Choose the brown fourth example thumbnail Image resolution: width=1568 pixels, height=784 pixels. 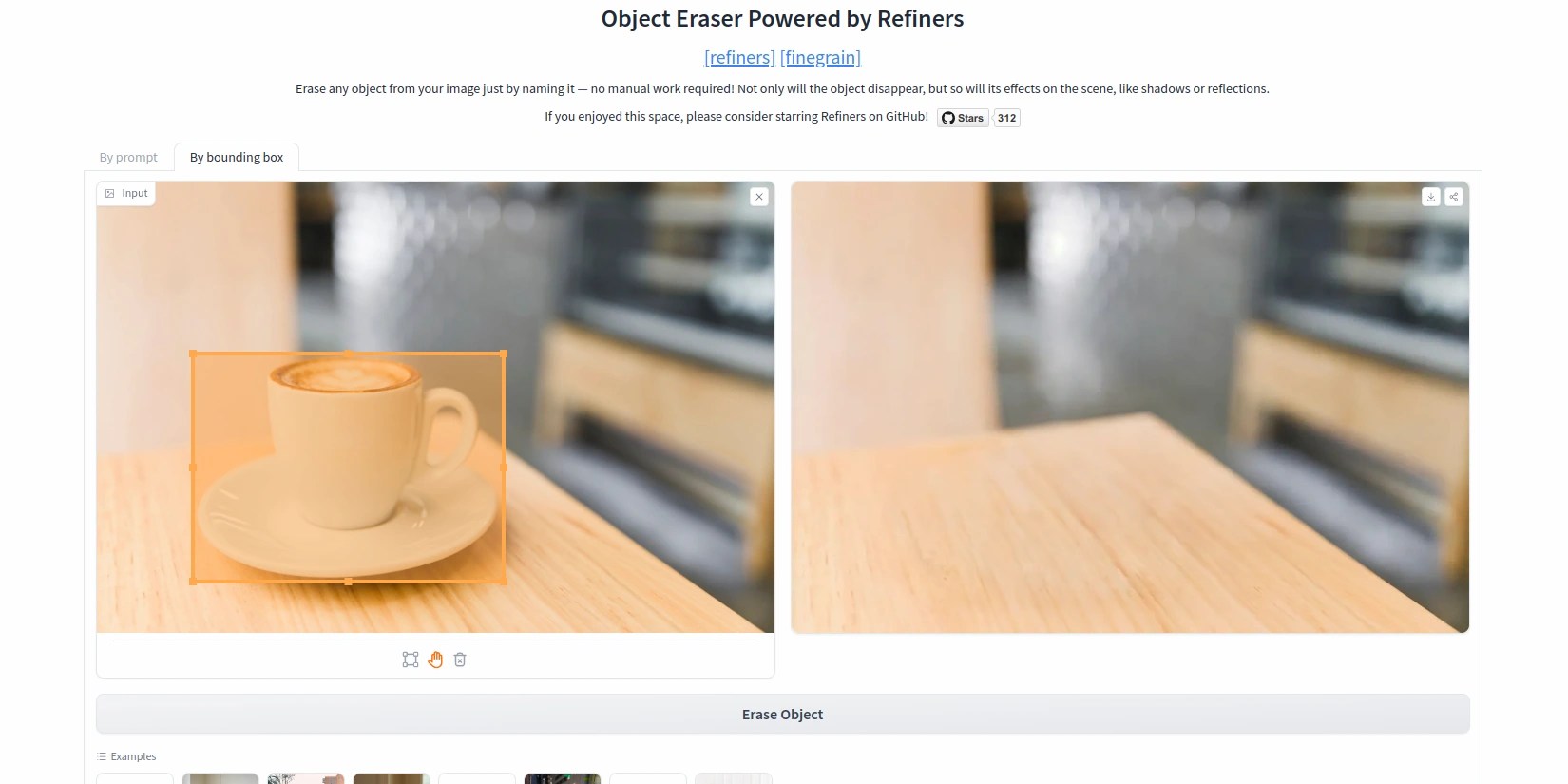pos(392,779)
